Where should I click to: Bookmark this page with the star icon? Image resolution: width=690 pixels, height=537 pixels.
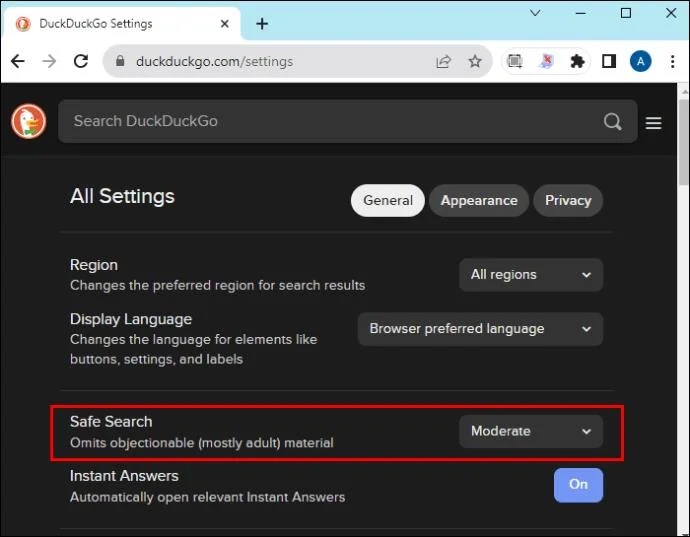(x=474, y=61)
